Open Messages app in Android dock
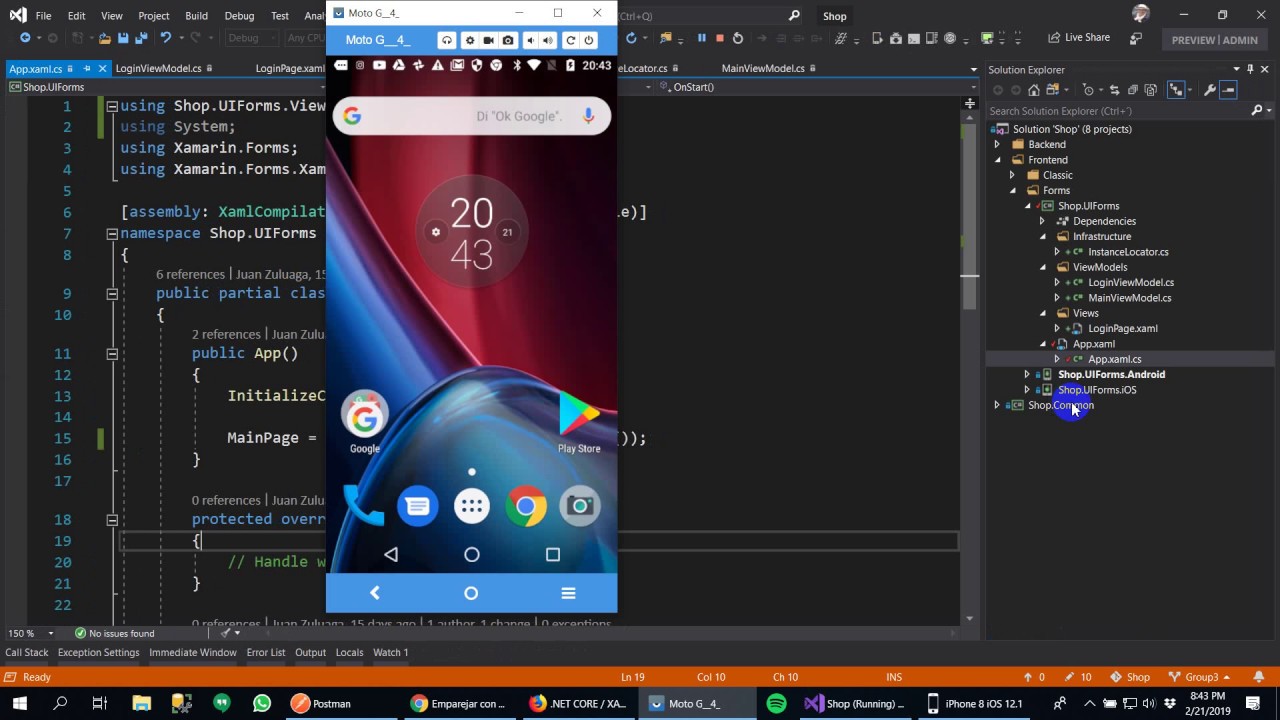The height and width of the screenshot is (720, 1280). [x=418, y=506]
